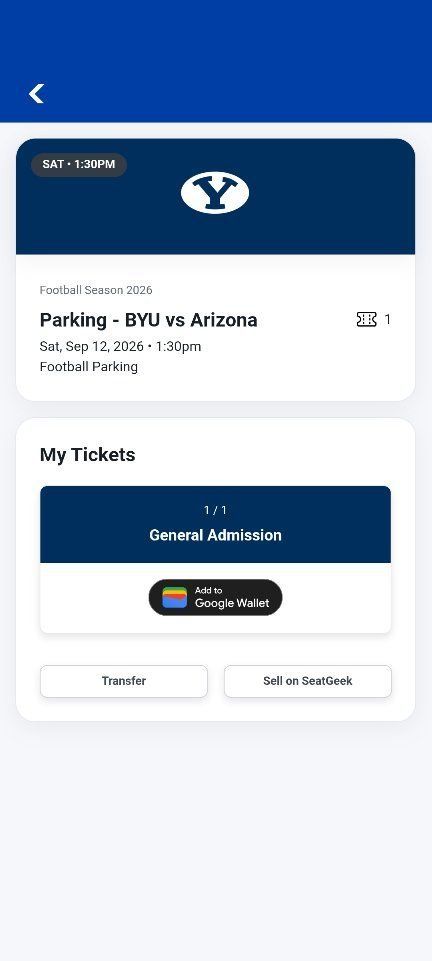
Task: Click the blue top header bar
Action: pyautogui.click(x=216, y=61)
